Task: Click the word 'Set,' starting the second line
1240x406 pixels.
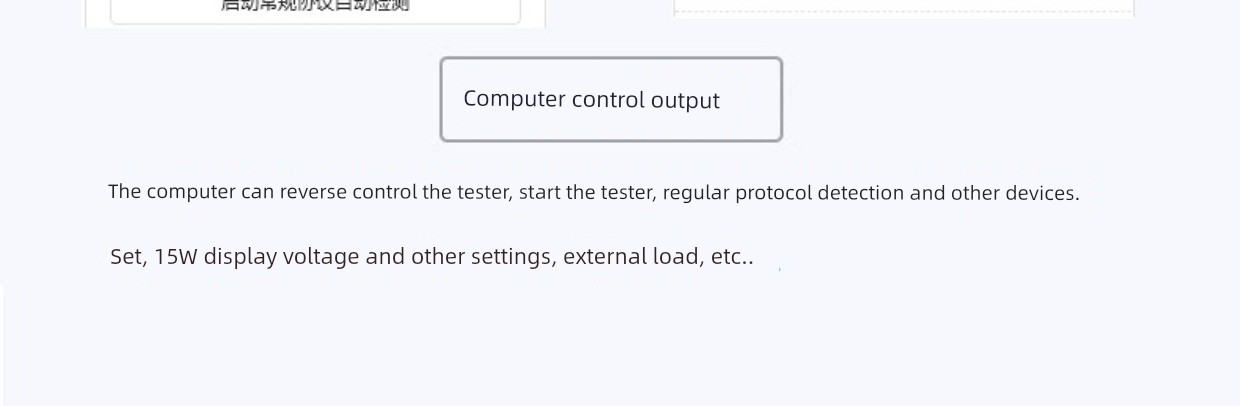Action: [129, 256]
